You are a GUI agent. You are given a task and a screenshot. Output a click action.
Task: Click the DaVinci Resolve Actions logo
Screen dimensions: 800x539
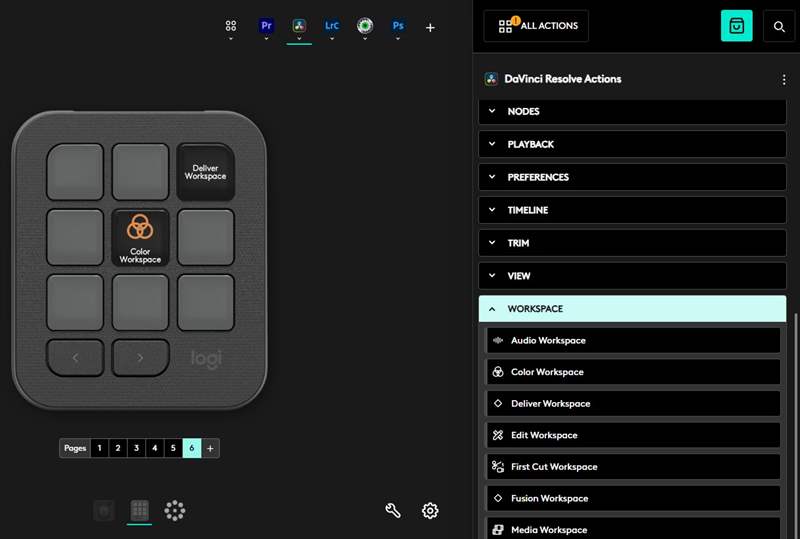(491, 79)
